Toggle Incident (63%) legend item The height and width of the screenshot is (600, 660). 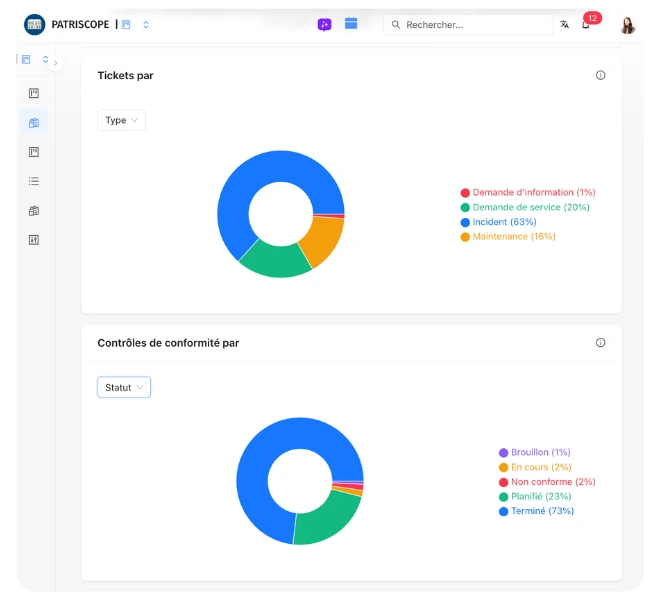(499, 222)
